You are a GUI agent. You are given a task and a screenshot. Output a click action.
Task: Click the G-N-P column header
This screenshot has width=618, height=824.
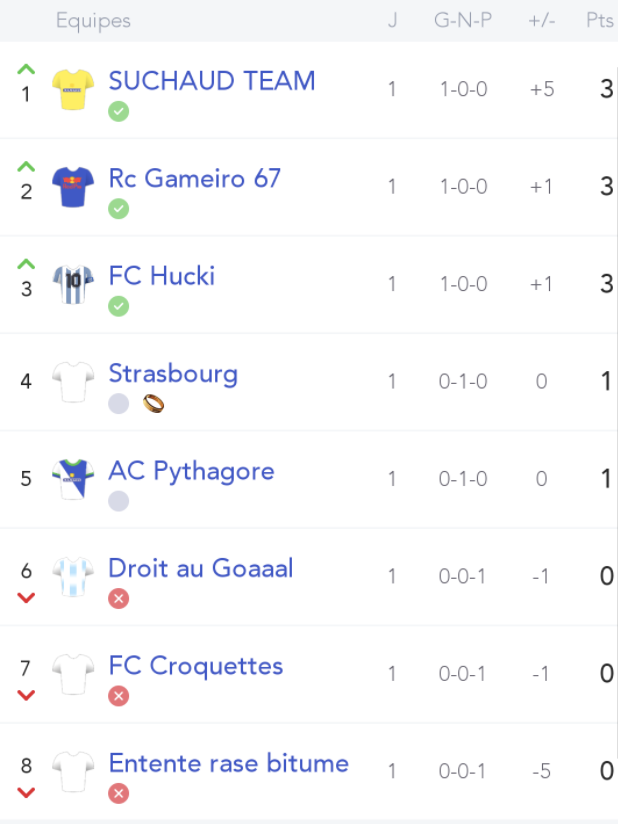(463, 20)
